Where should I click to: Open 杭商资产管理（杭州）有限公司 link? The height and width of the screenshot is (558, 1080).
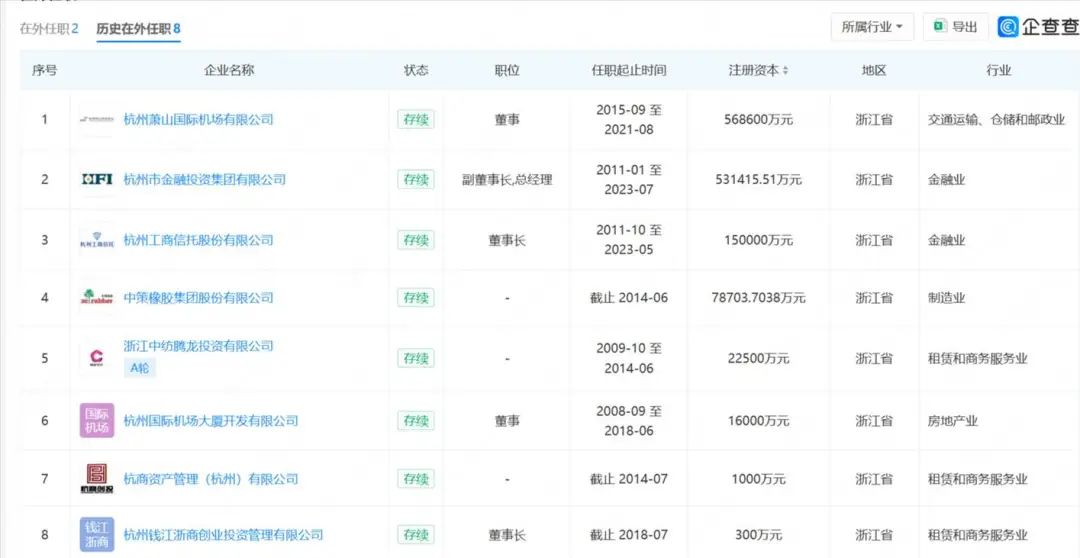click(211, 479)
